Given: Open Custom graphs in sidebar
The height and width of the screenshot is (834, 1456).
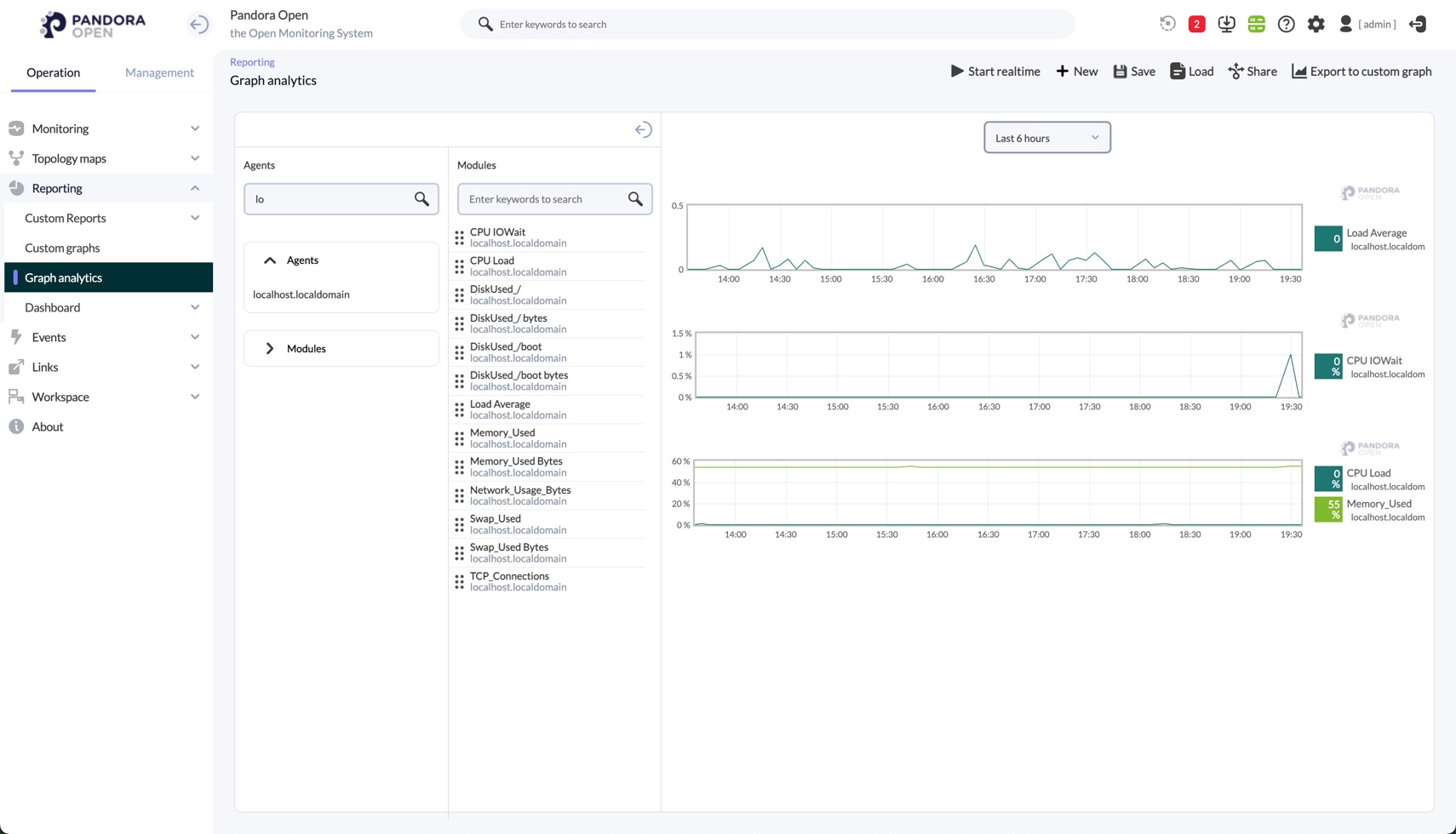Looking at the screenshot, I should click(62, 248).
